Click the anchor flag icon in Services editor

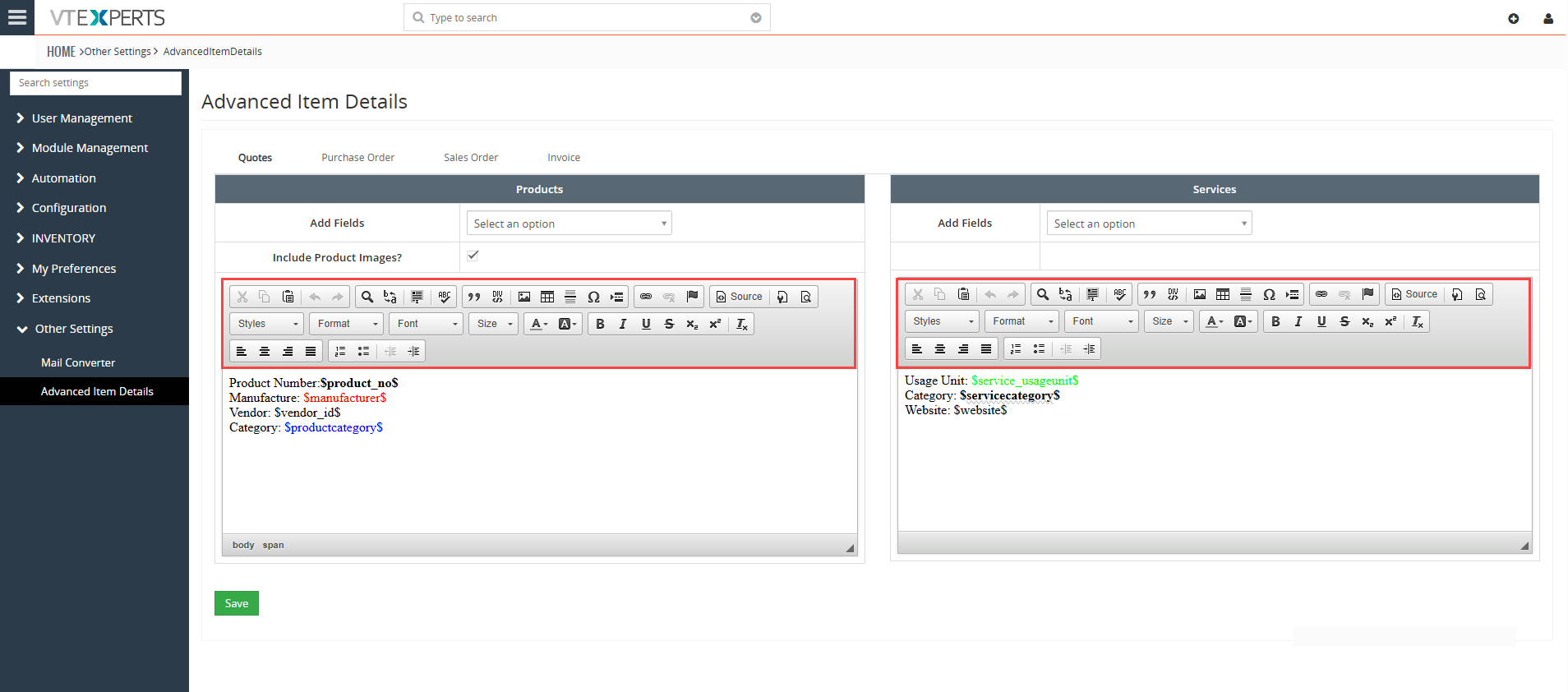pos(1367,294)
